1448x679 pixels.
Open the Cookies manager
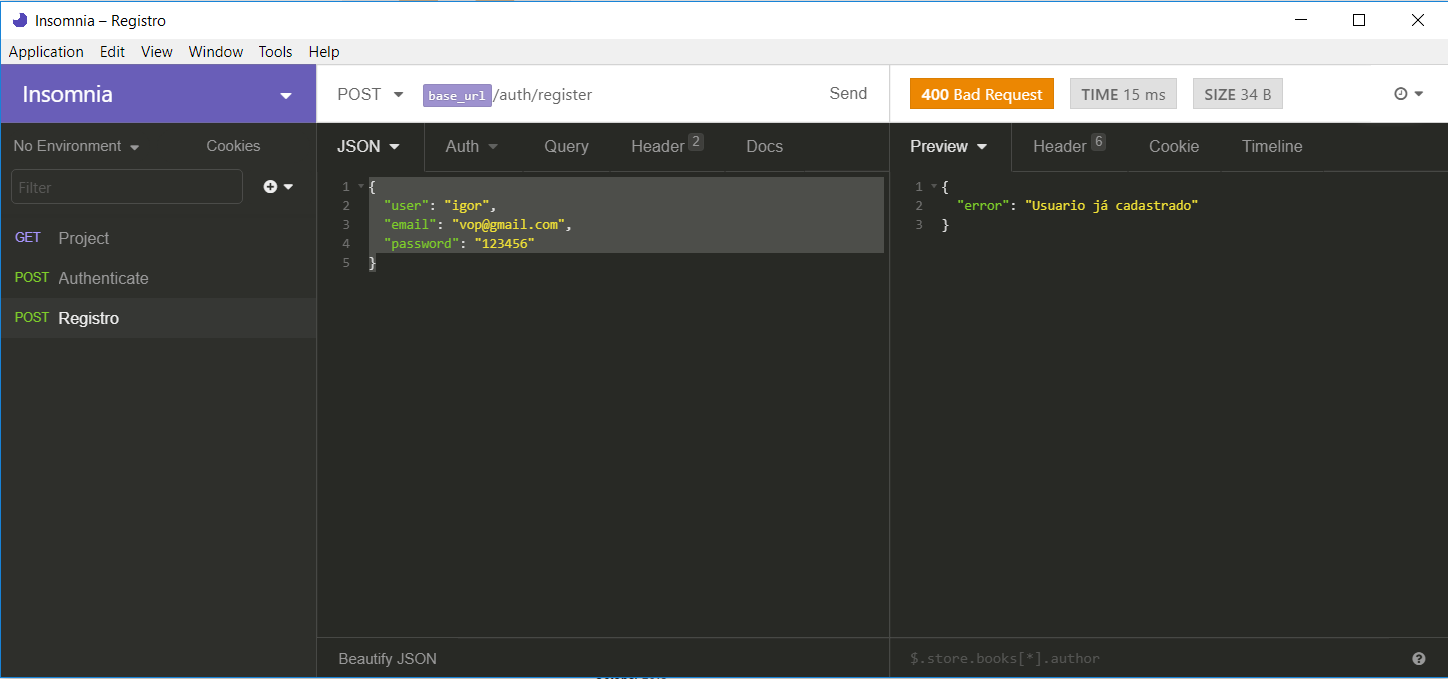[233, 146]
